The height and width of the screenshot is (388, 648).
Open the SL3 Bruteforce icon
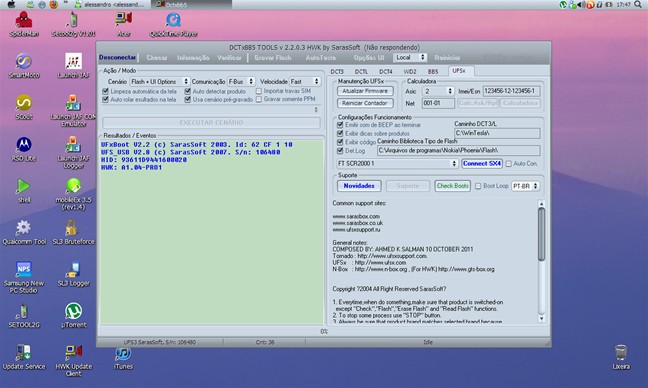click(x=73, y=233)
